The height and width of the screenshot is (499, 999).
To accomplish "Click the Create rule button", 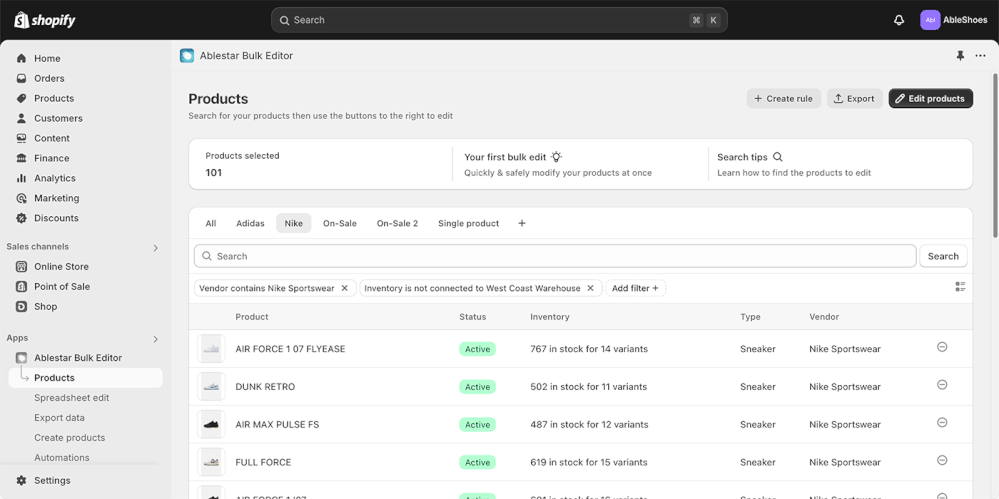I will tap(784, 99).
